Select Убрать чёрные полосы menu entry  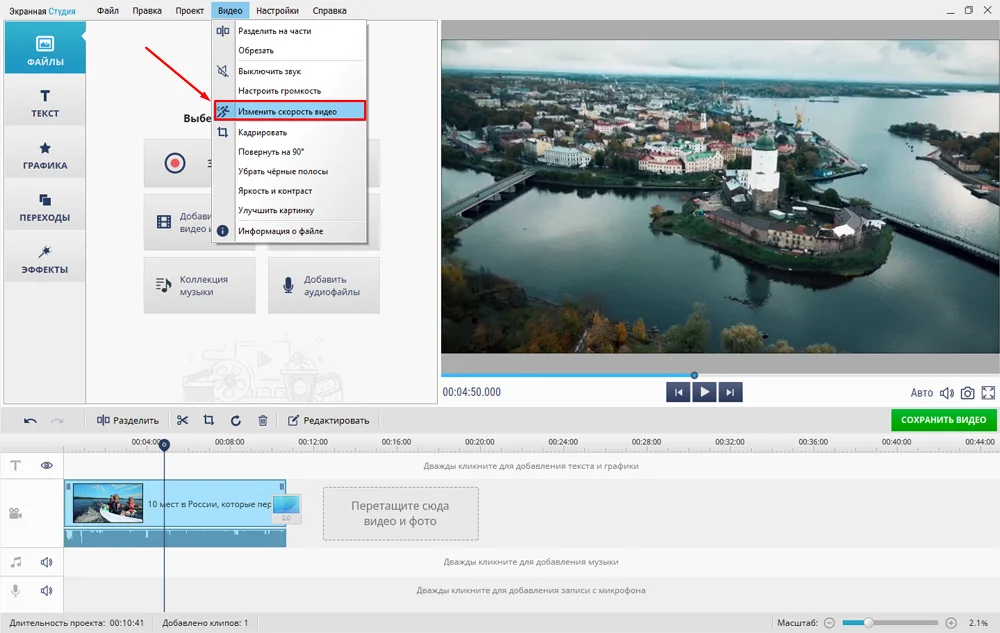[290, 171]
